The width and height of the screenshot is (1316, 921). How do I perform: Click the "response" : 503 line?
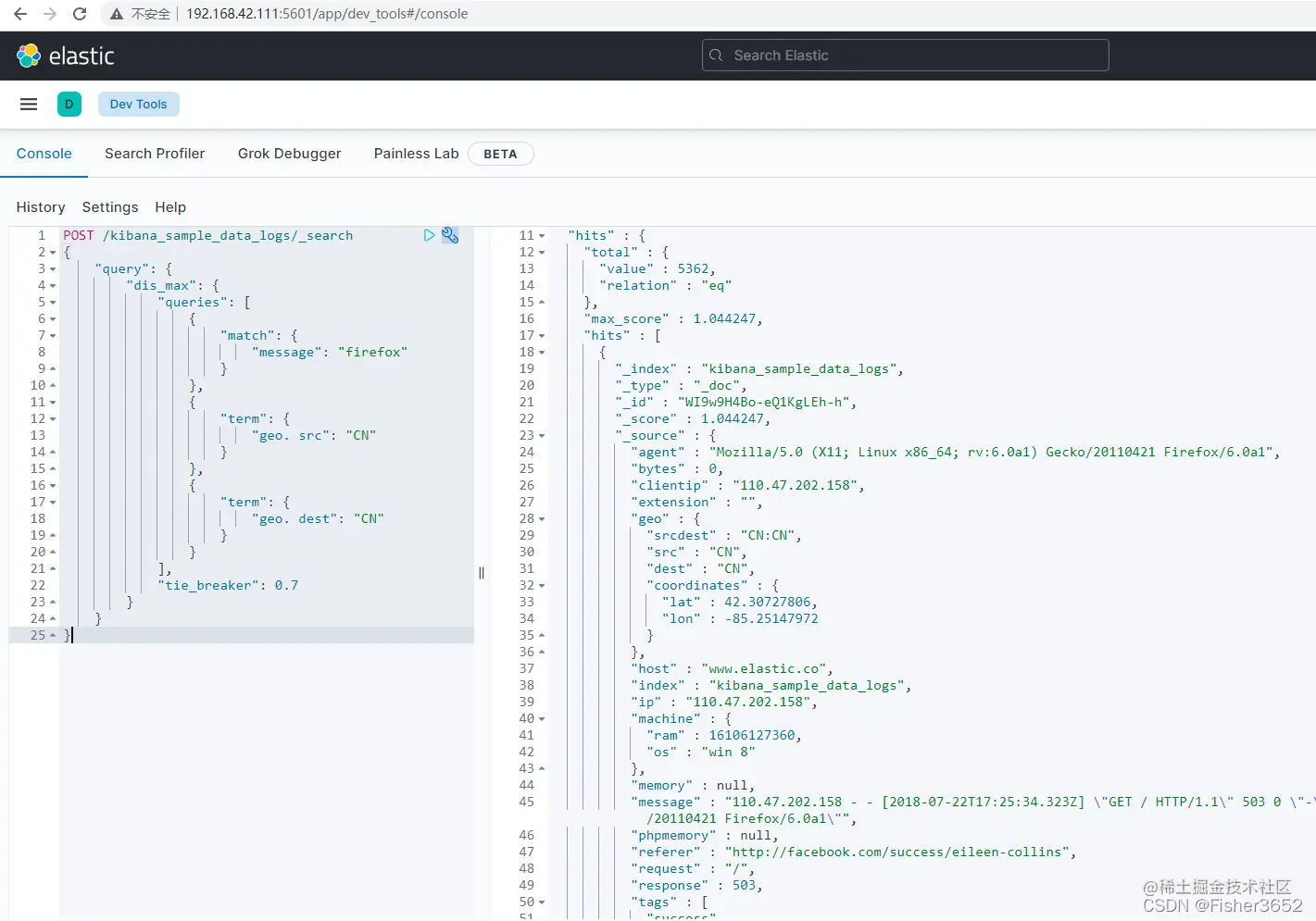[696, 885]
